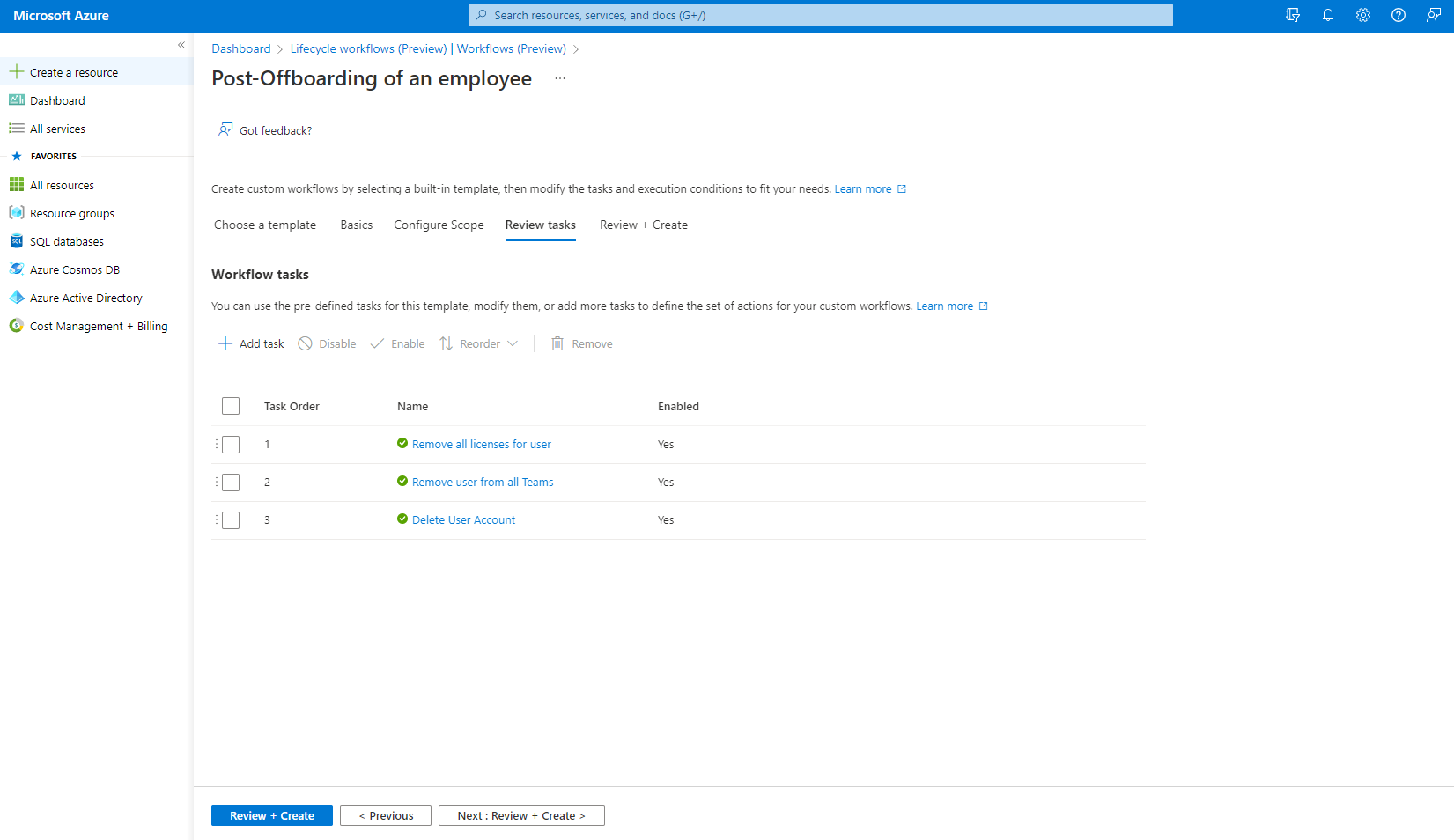Click the Remove trash toolbar button
This screenshot has width=1454, height=840.
click(581, 344)
